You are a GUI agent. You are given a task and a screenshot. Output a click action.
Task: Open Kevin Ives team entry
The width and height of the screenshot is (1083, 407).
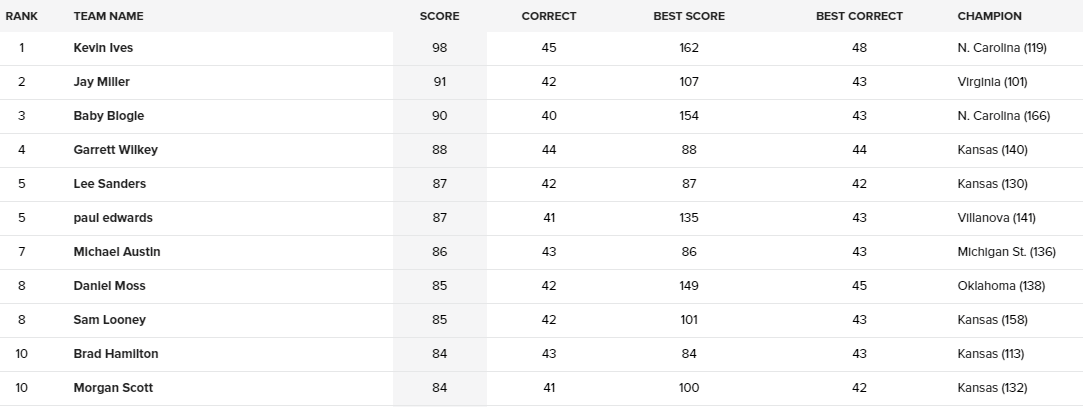[103, 48]
